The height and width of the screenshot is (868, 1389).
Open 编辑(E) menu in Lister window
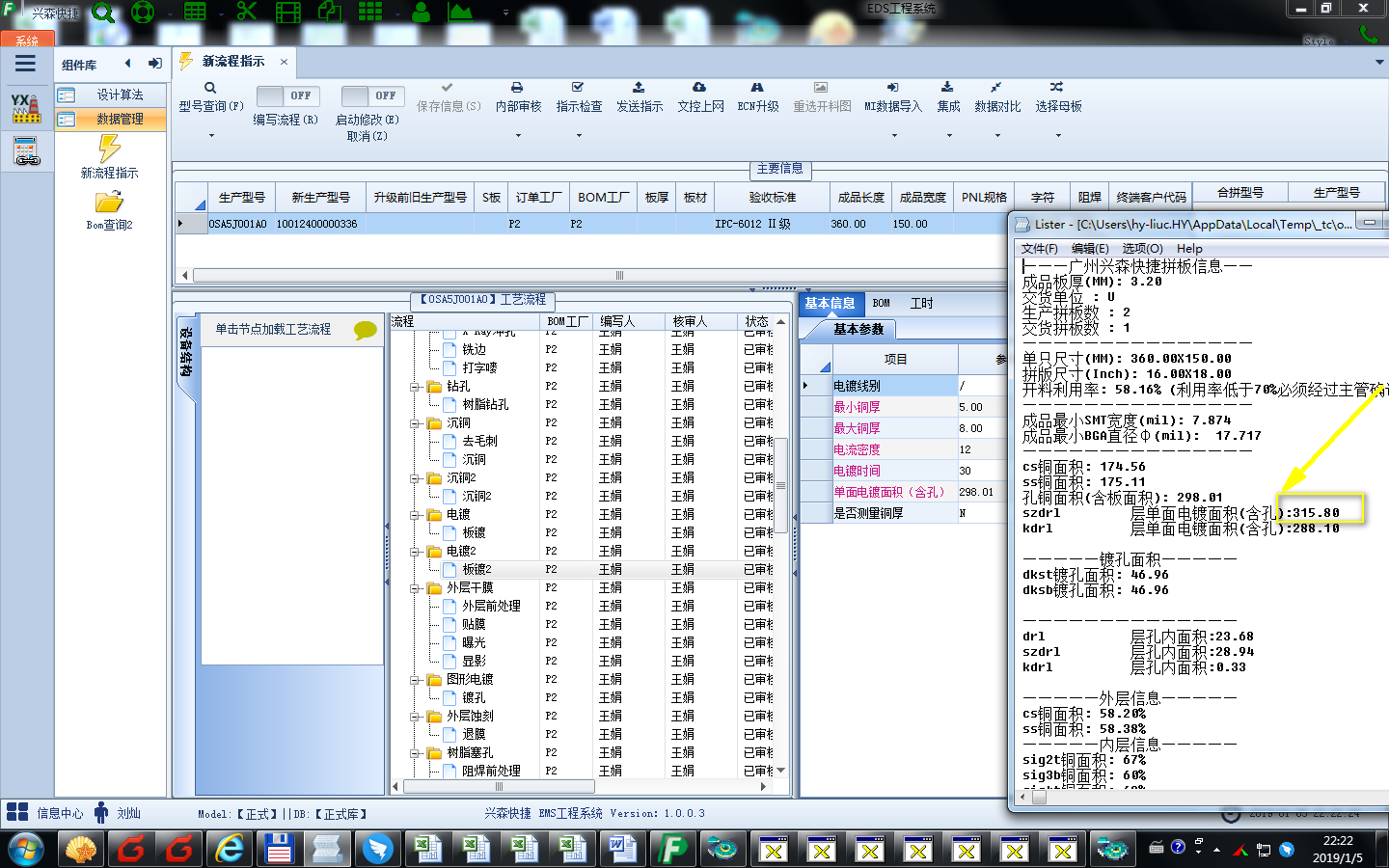click(x=1090, y=249)
